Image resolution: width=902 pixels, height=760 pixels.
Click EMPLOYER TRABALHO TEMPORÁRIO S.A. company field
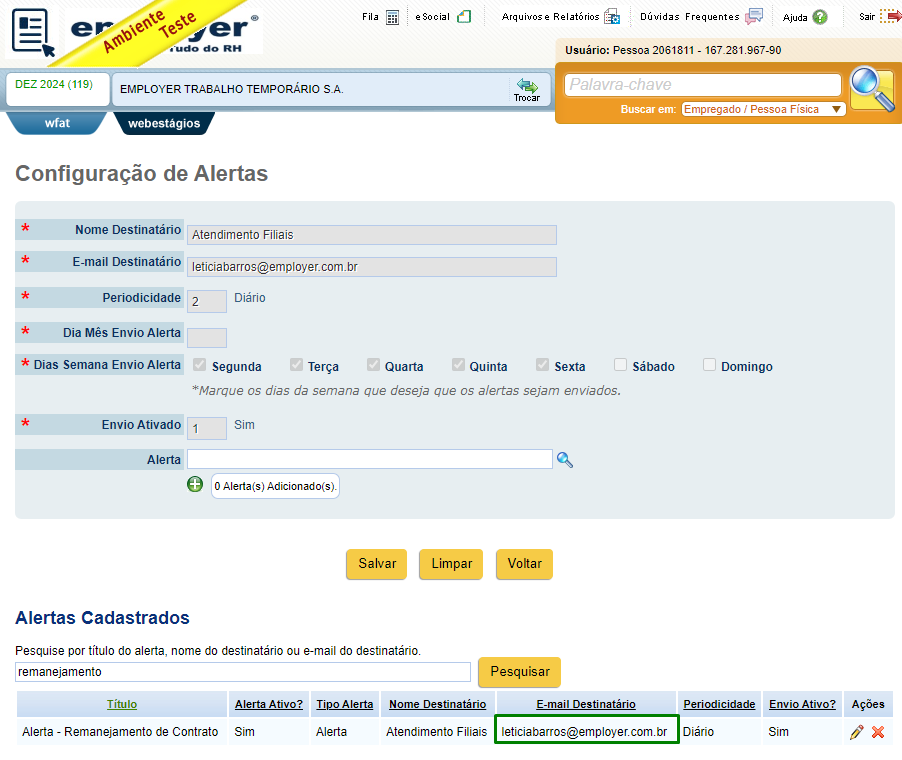coord(311,89)
